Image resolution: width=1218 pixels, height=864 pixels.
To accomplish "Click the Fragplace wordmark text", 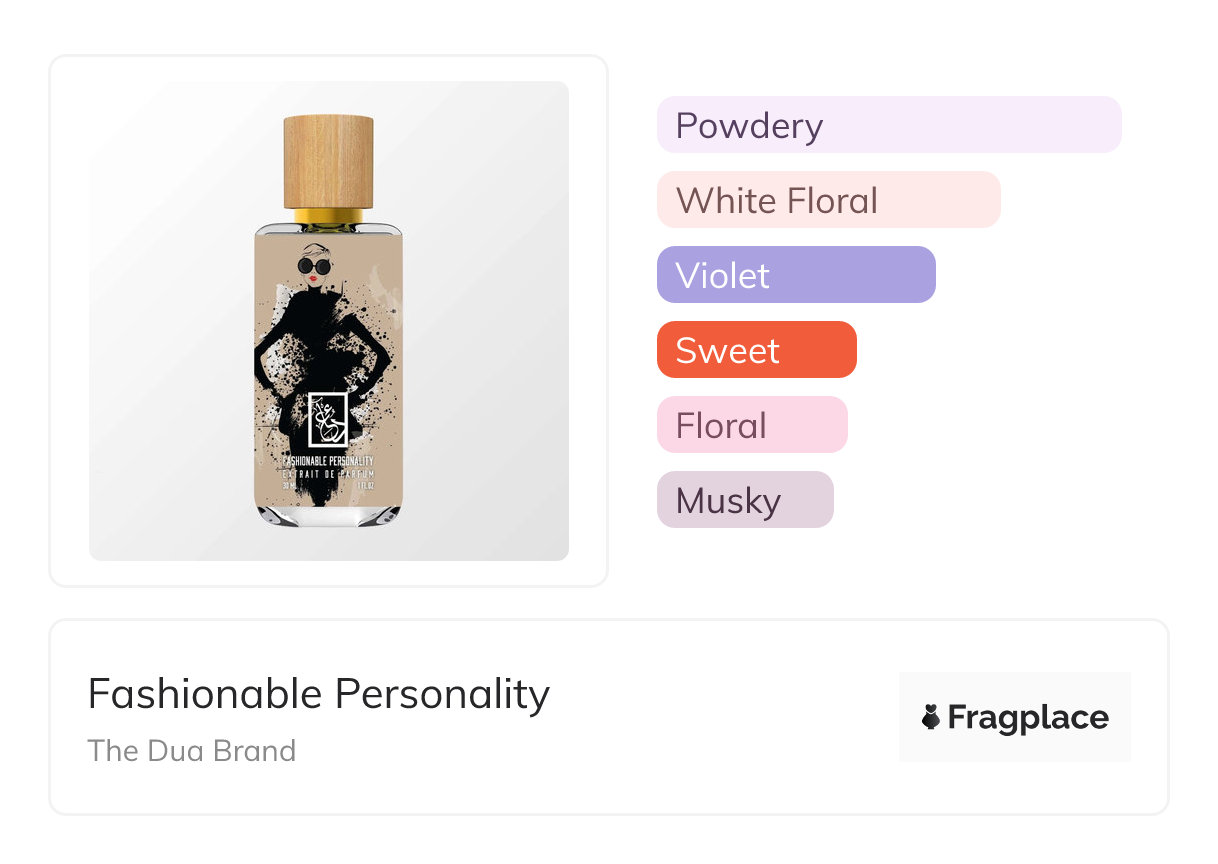I will 1028,717.
